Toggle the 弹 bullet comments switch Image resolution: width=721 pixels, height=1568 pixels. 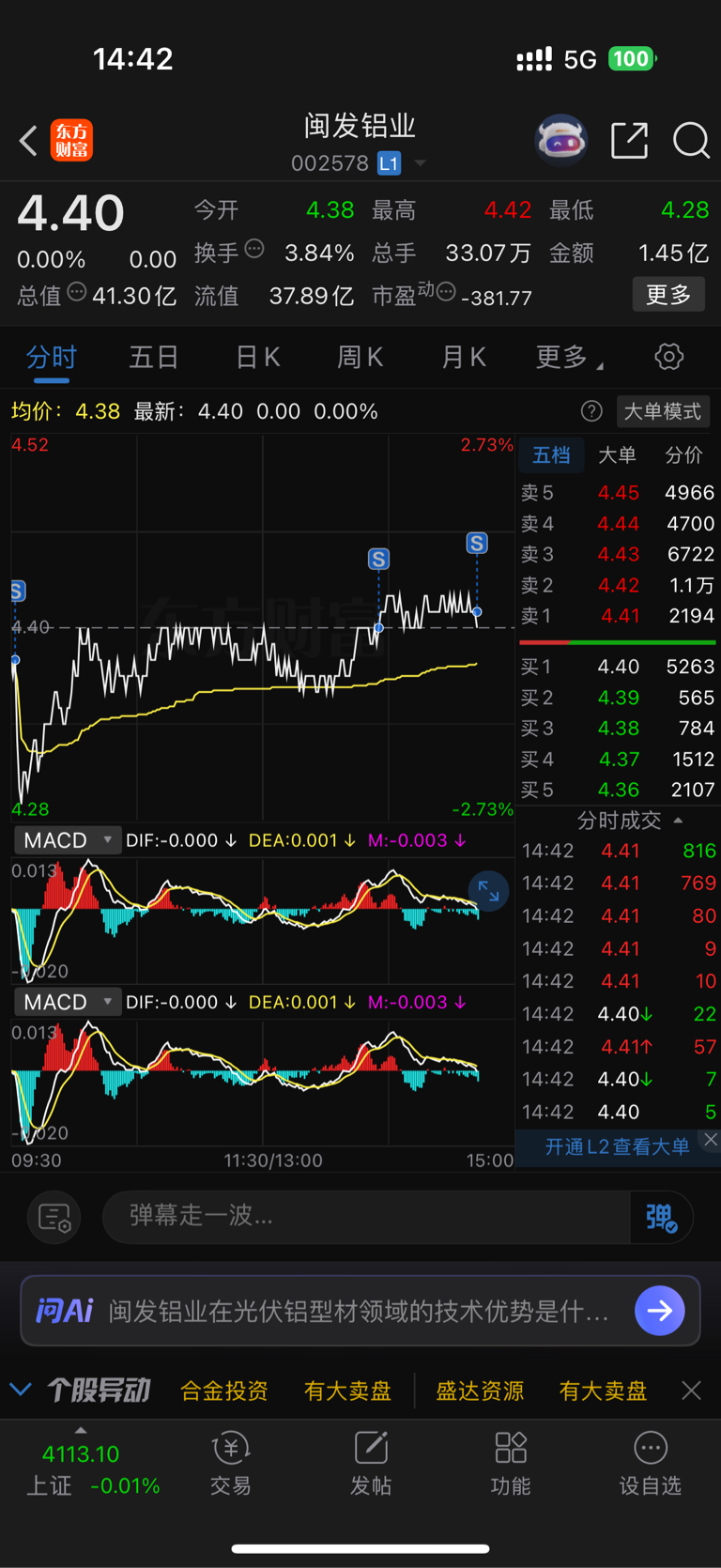662,1217
